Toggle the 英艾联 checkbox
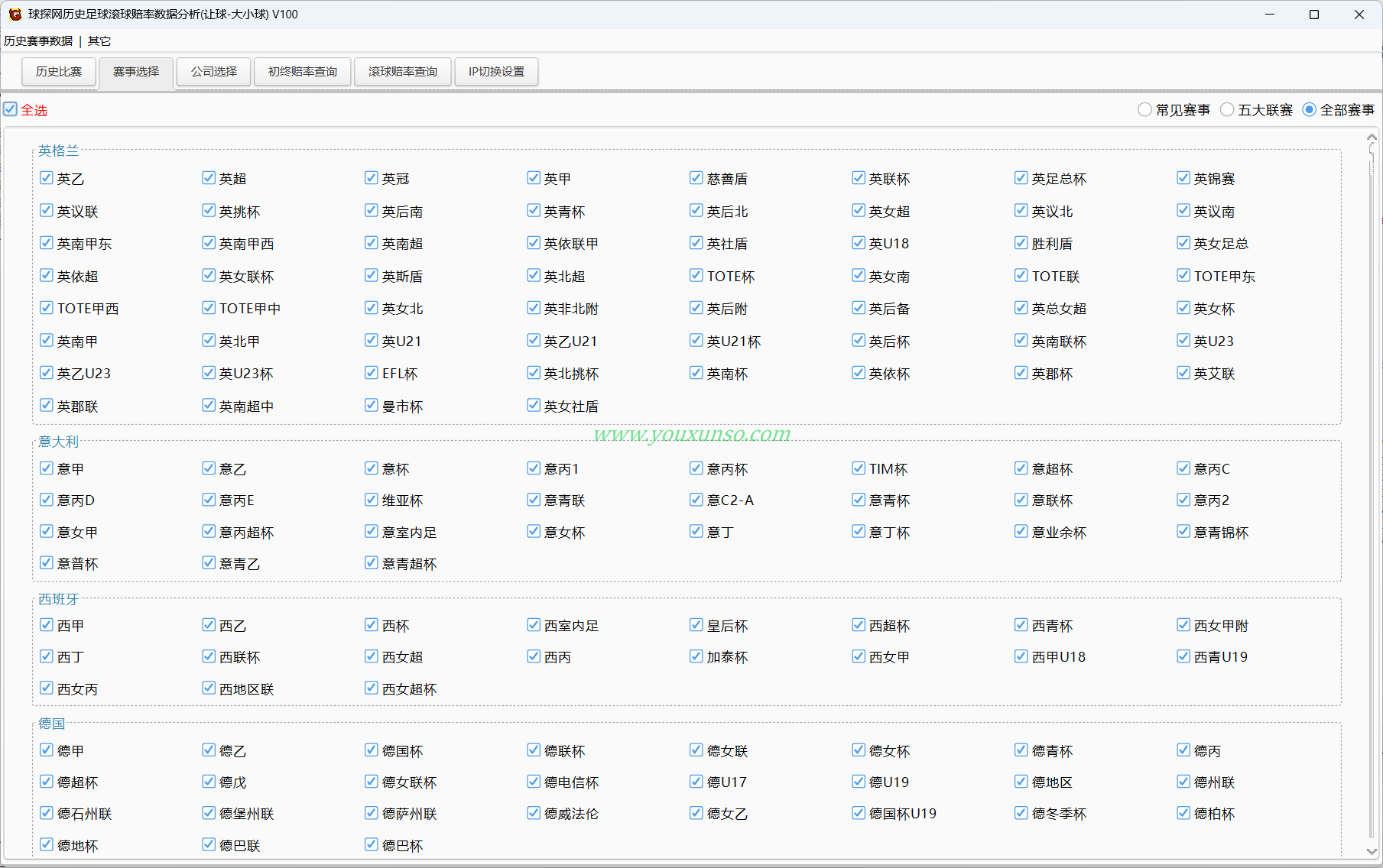Viewport: 1383px width, 868px height. pos(1183,373)
